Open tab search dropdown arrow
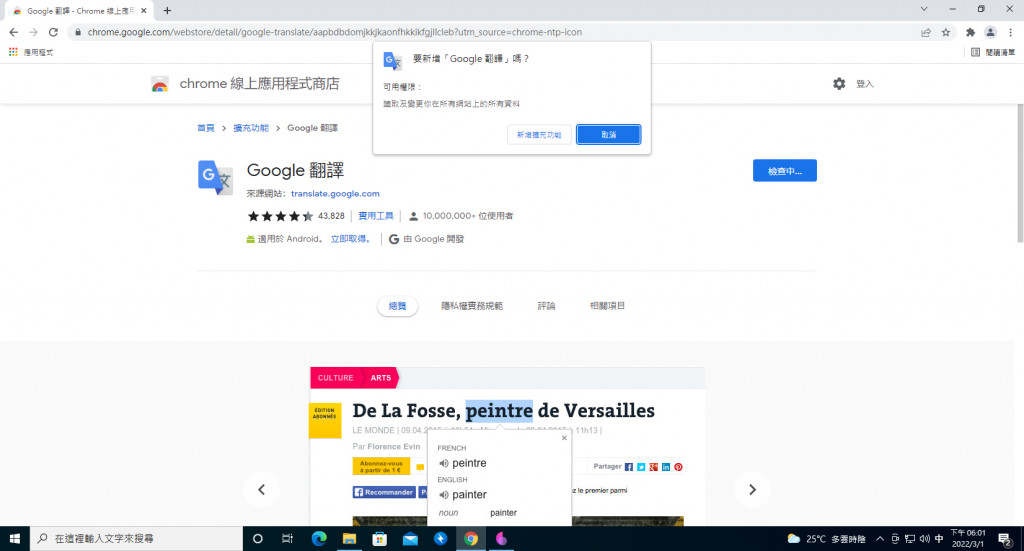The width and height of the screenshot is (1024, 551). tap(923, 9)
